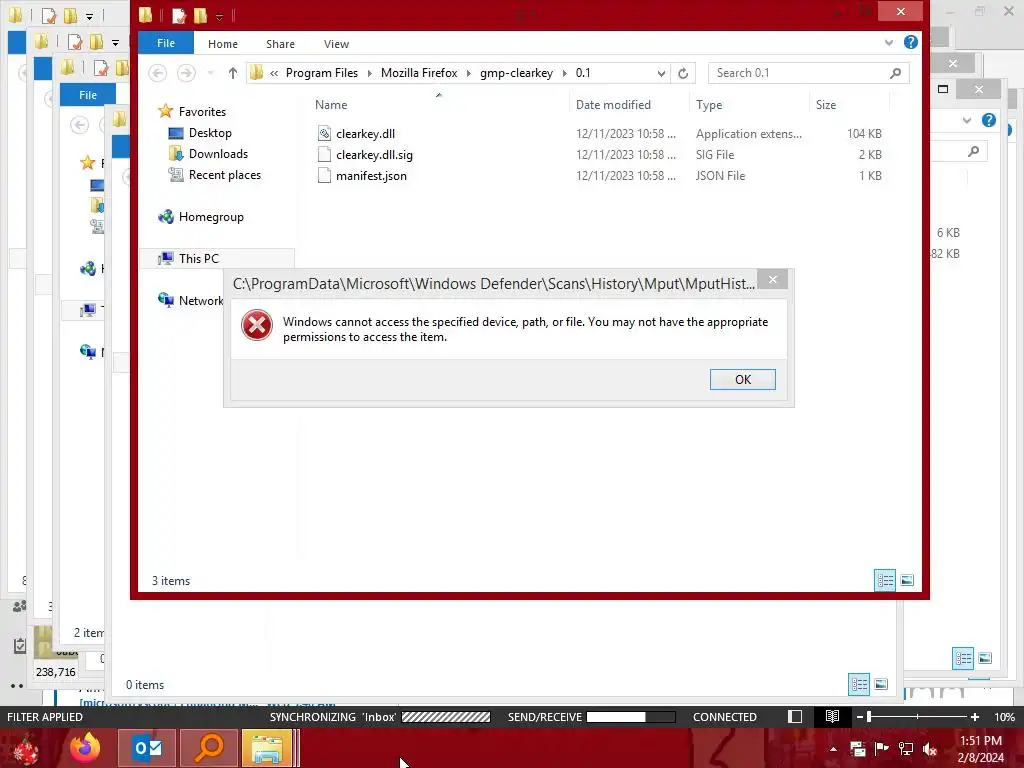Open the muted volume tray icon
The height and width of the screenshot is (768, 1024).
point(930,749)
